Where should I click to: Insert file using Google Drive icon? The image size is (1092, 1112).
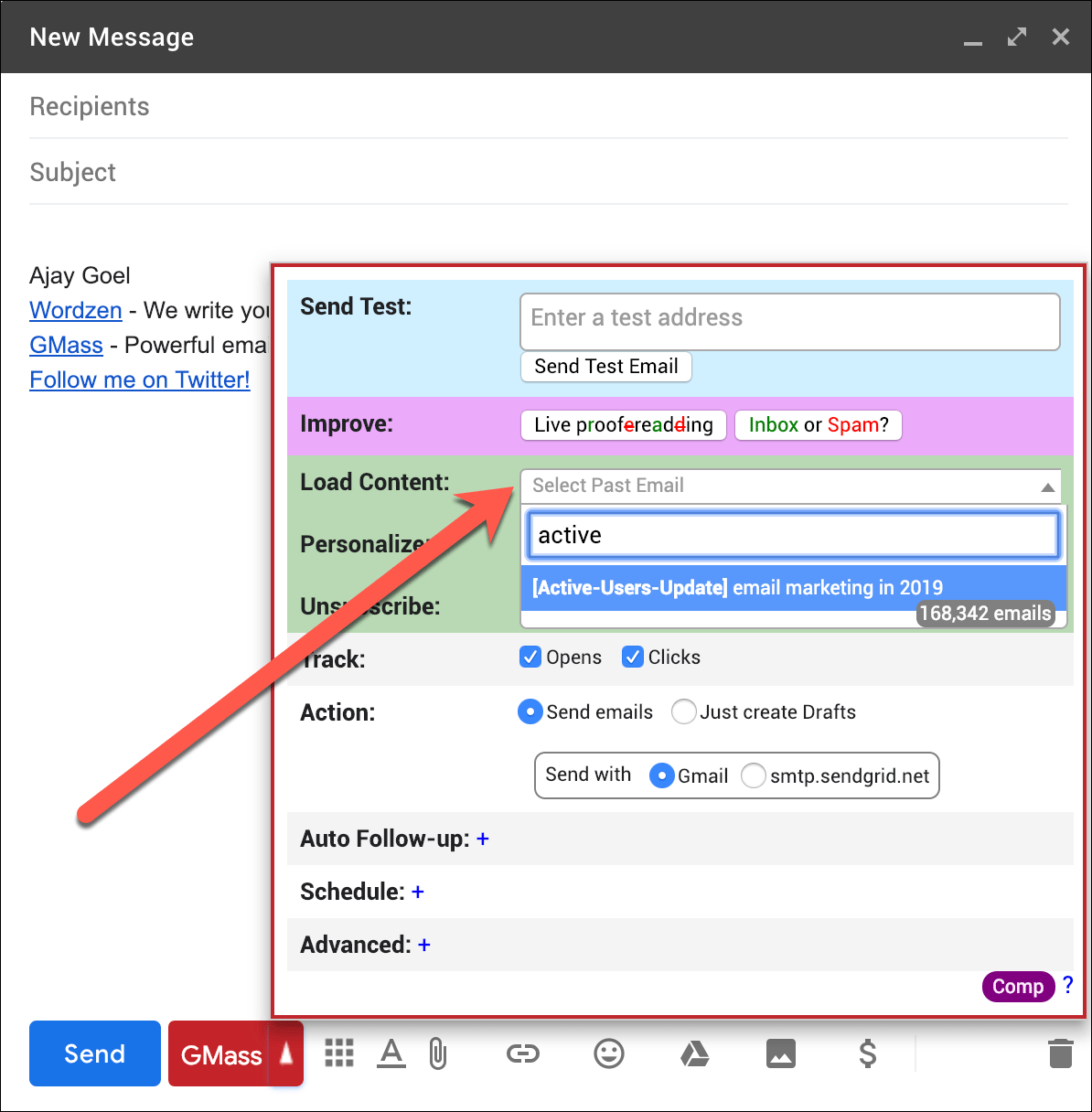[695, 1053]
